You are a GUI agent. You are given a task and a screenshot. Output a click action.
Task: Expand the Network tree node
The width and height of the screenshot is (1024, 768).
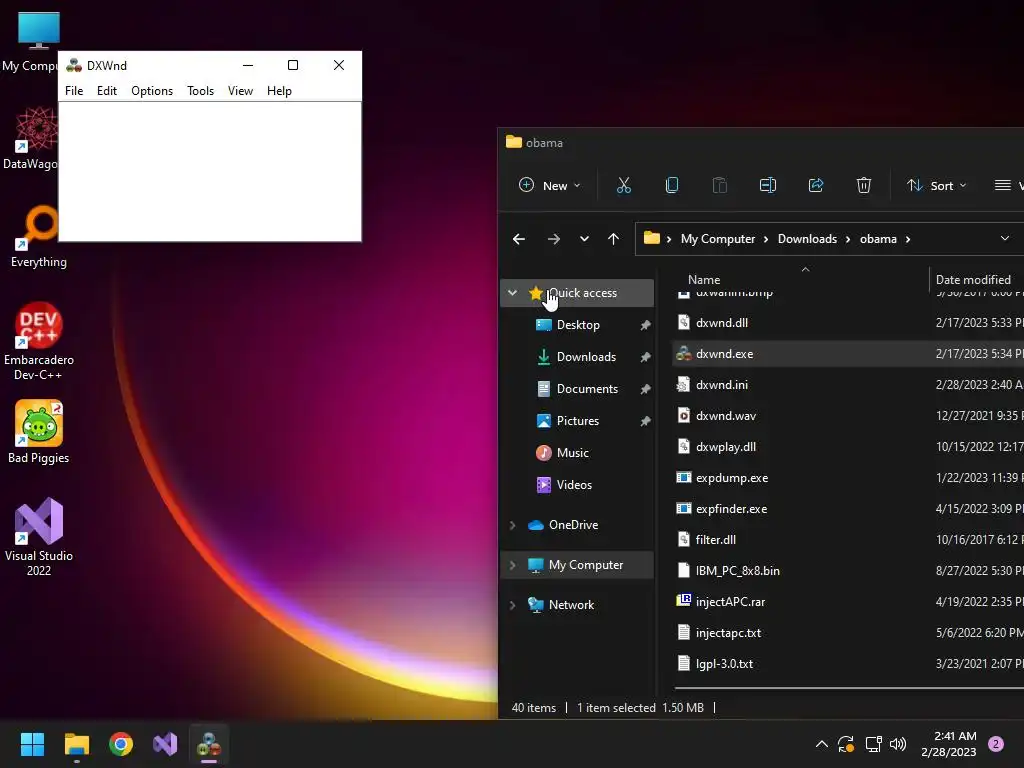tap(513, 605)
